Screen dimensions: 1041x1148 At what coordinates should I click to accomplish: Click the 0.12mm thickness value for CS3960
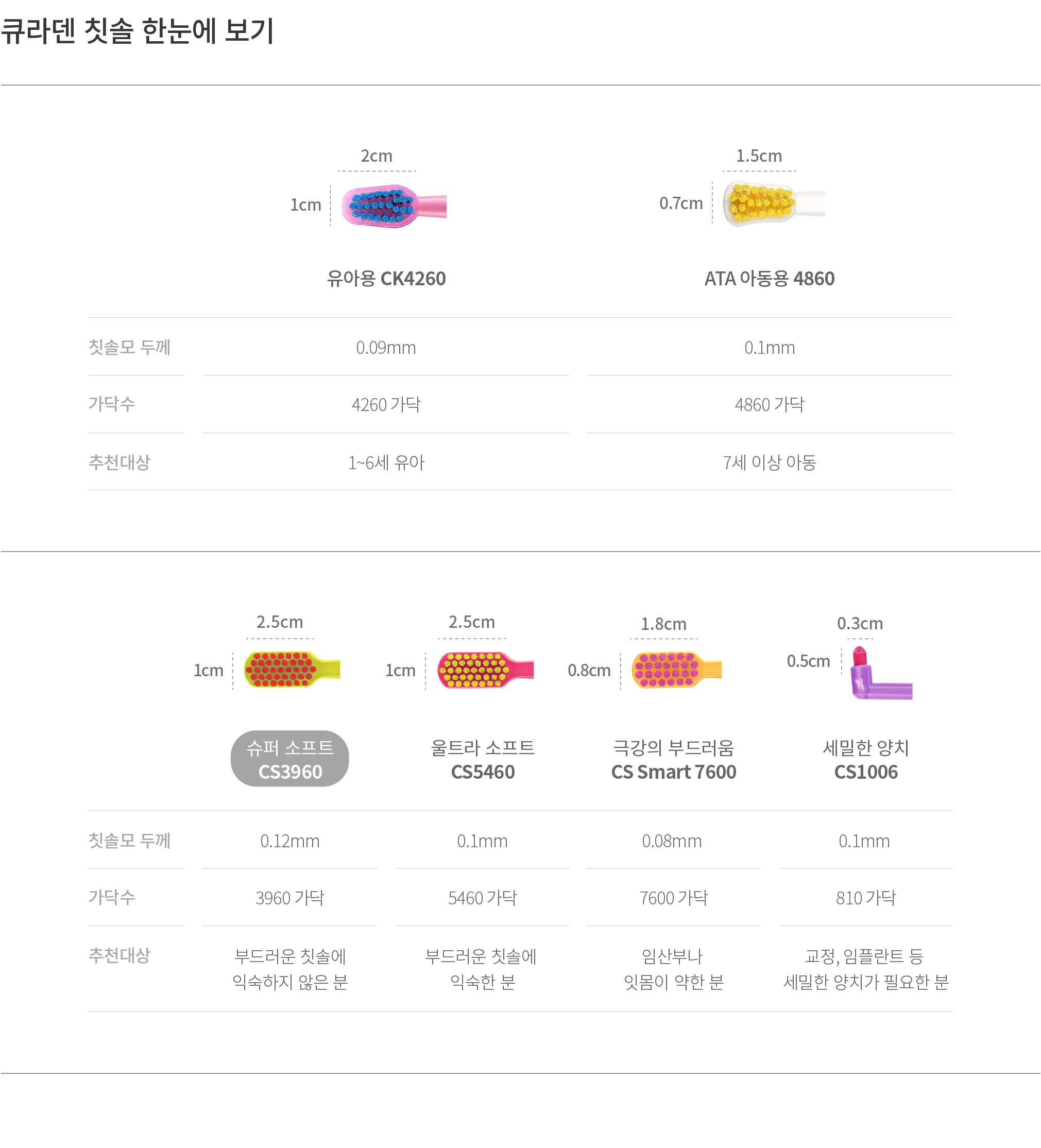(290, 841)
